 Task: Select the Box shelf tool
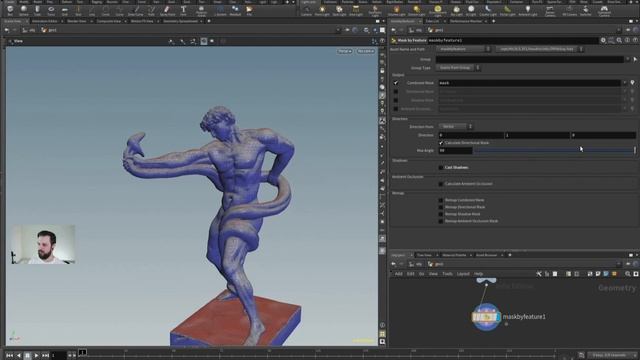click(10, 10)
